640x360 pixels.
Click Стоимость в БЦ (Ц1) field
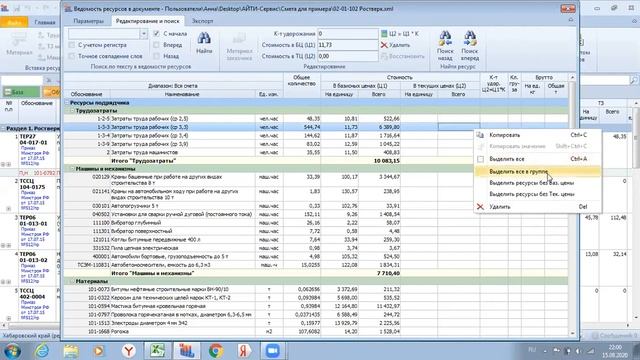pos(348,45)
